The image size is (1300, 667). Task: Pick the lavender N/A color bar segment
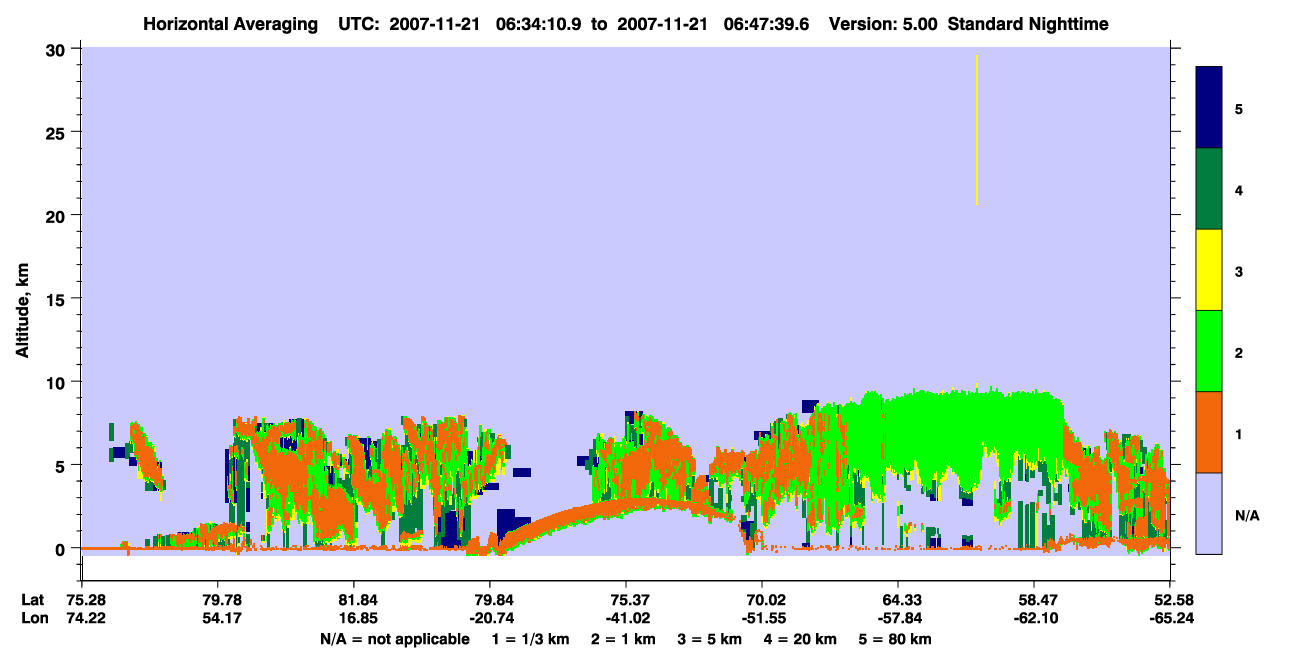1208,513
